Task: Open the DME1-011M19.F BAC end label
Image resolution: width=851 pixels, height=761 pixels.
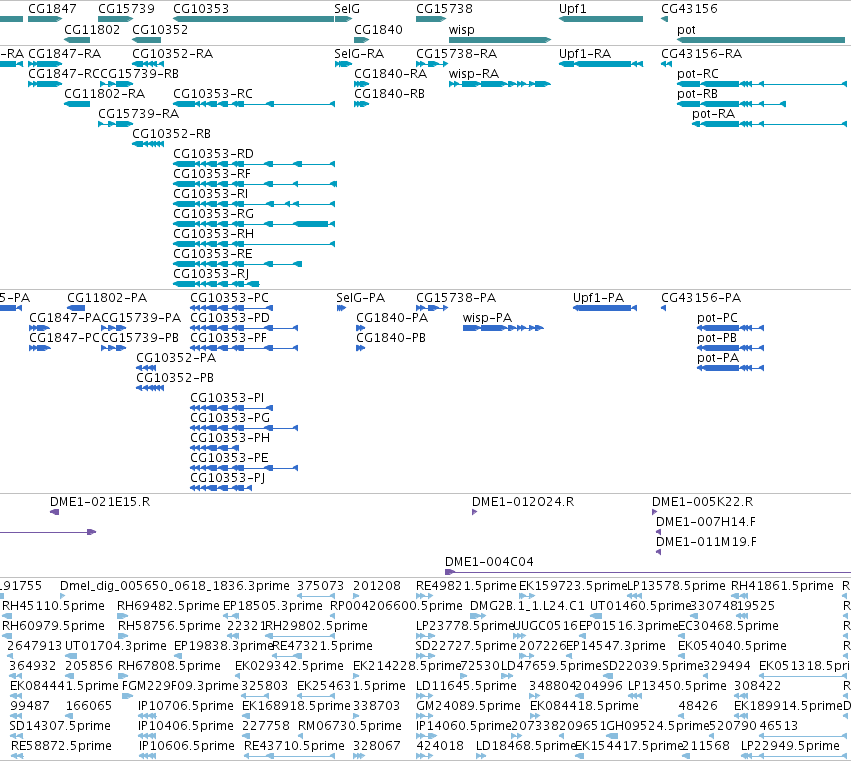Action: pyautogui.click(x=706, y=542)
